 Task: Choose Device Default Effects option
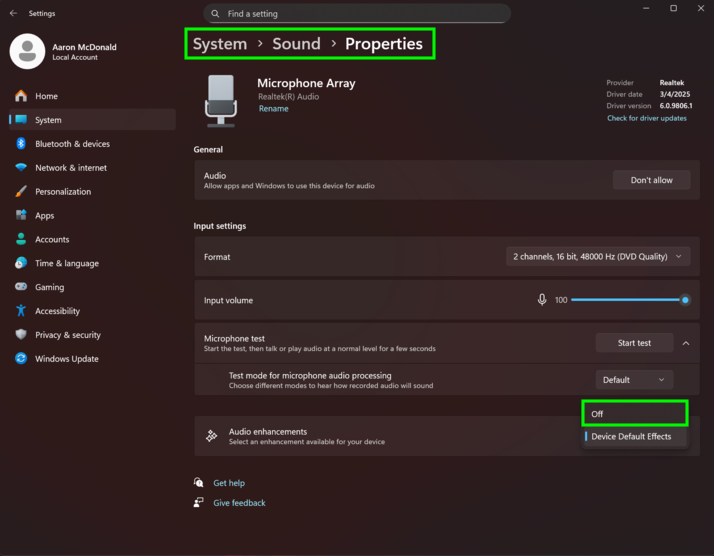point(631,437)
